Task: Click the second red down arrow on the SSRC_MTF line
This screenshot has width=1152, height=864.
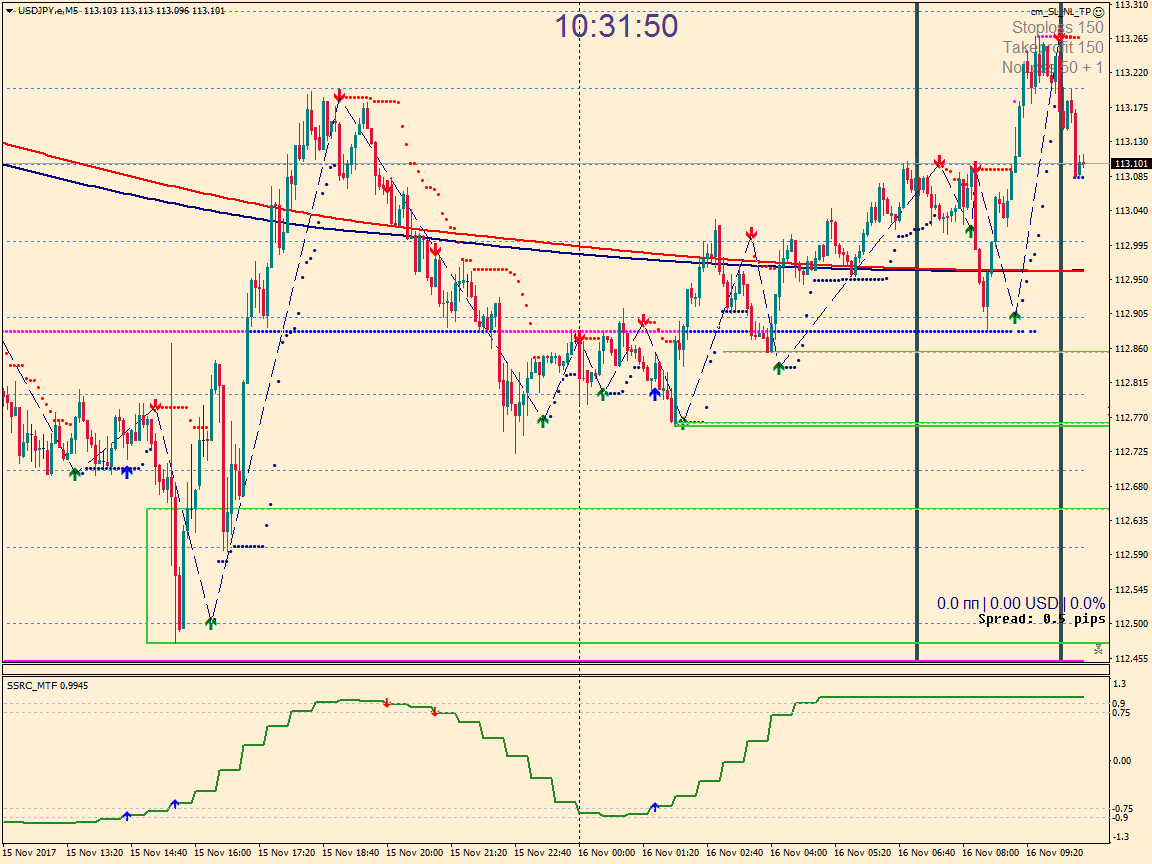Action: [434, 712]
